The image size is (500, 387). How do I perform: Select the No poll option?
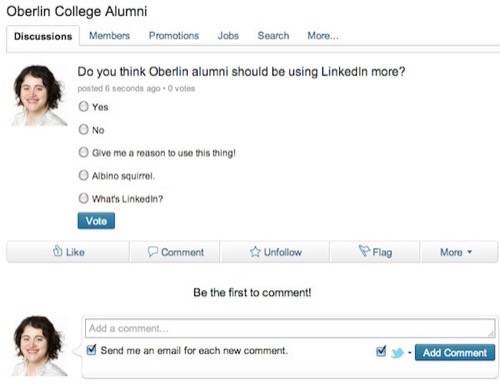coord(83,129)
